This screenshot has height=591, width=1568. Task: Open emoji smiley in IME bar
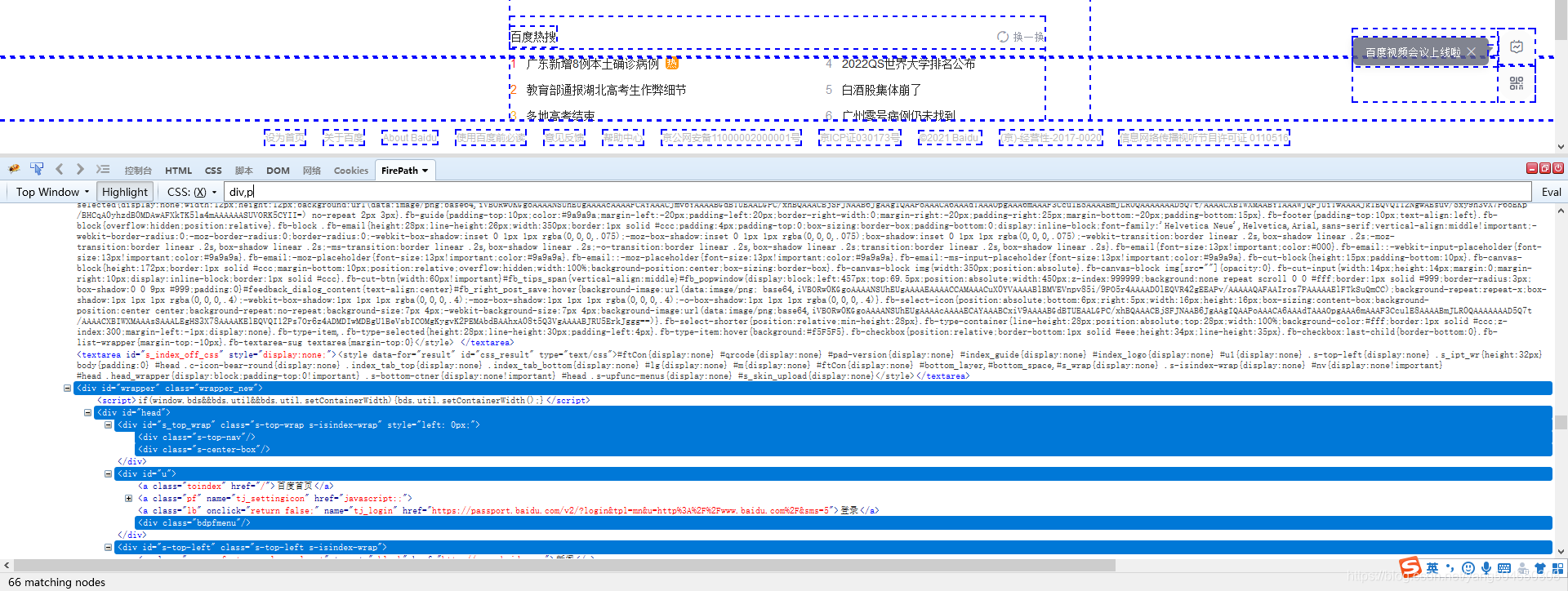pos(1468,568)
